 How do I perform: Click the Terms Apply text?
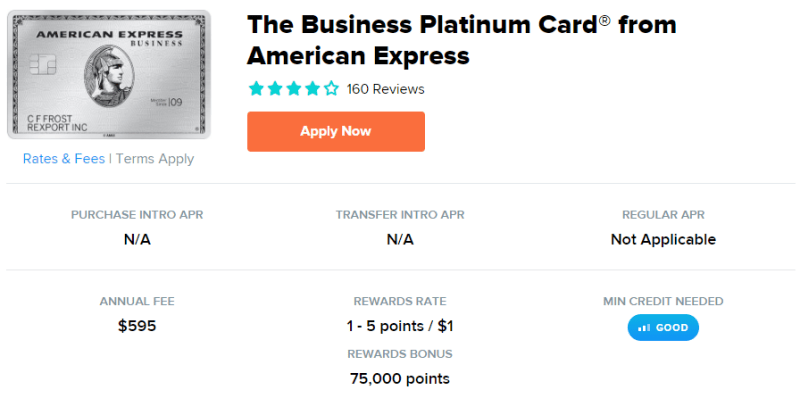pos(155,159)
